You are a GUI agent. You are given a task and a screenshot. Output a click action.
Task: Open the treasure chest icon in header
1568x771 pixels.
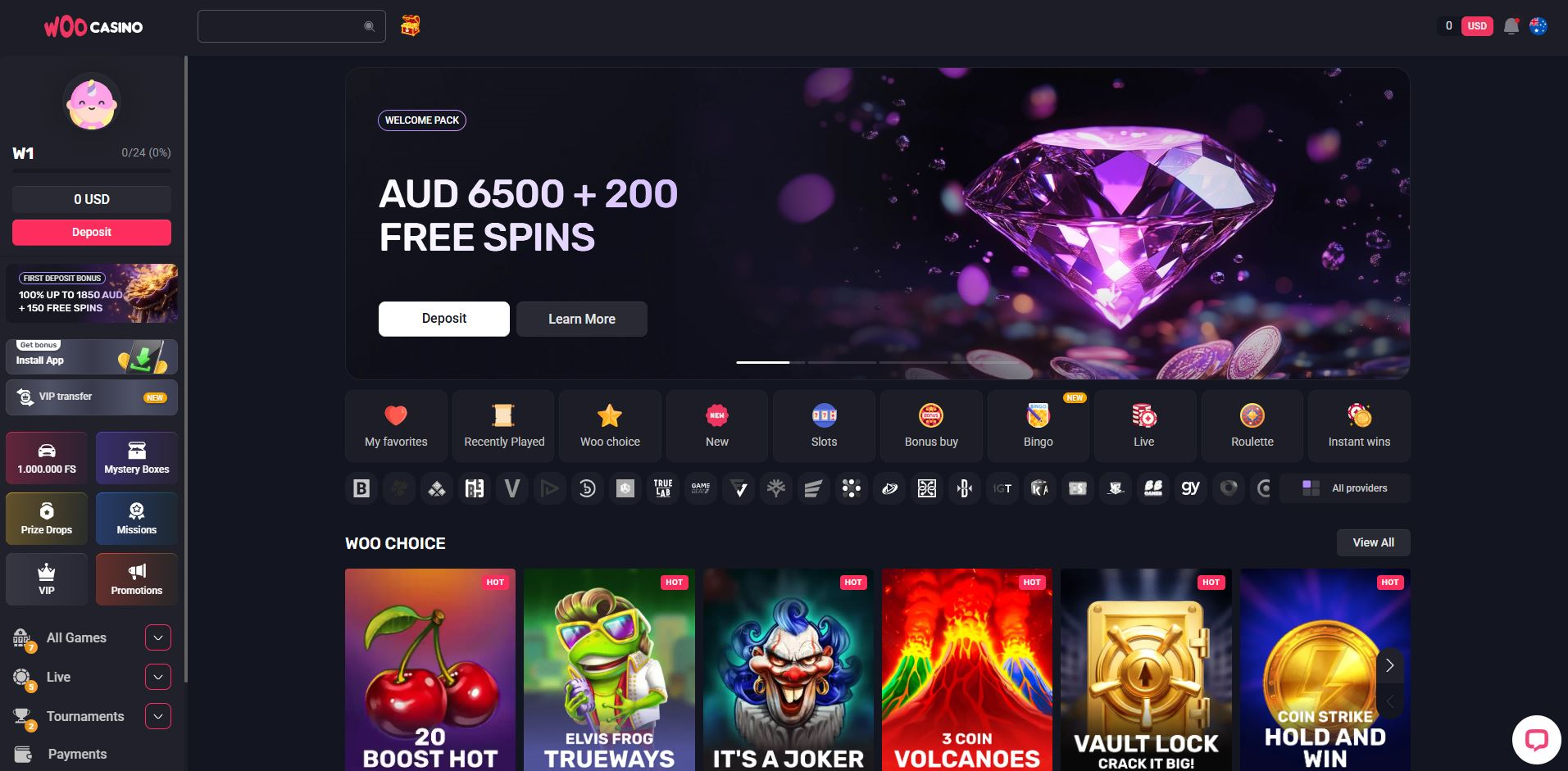[x=410, y=26]
